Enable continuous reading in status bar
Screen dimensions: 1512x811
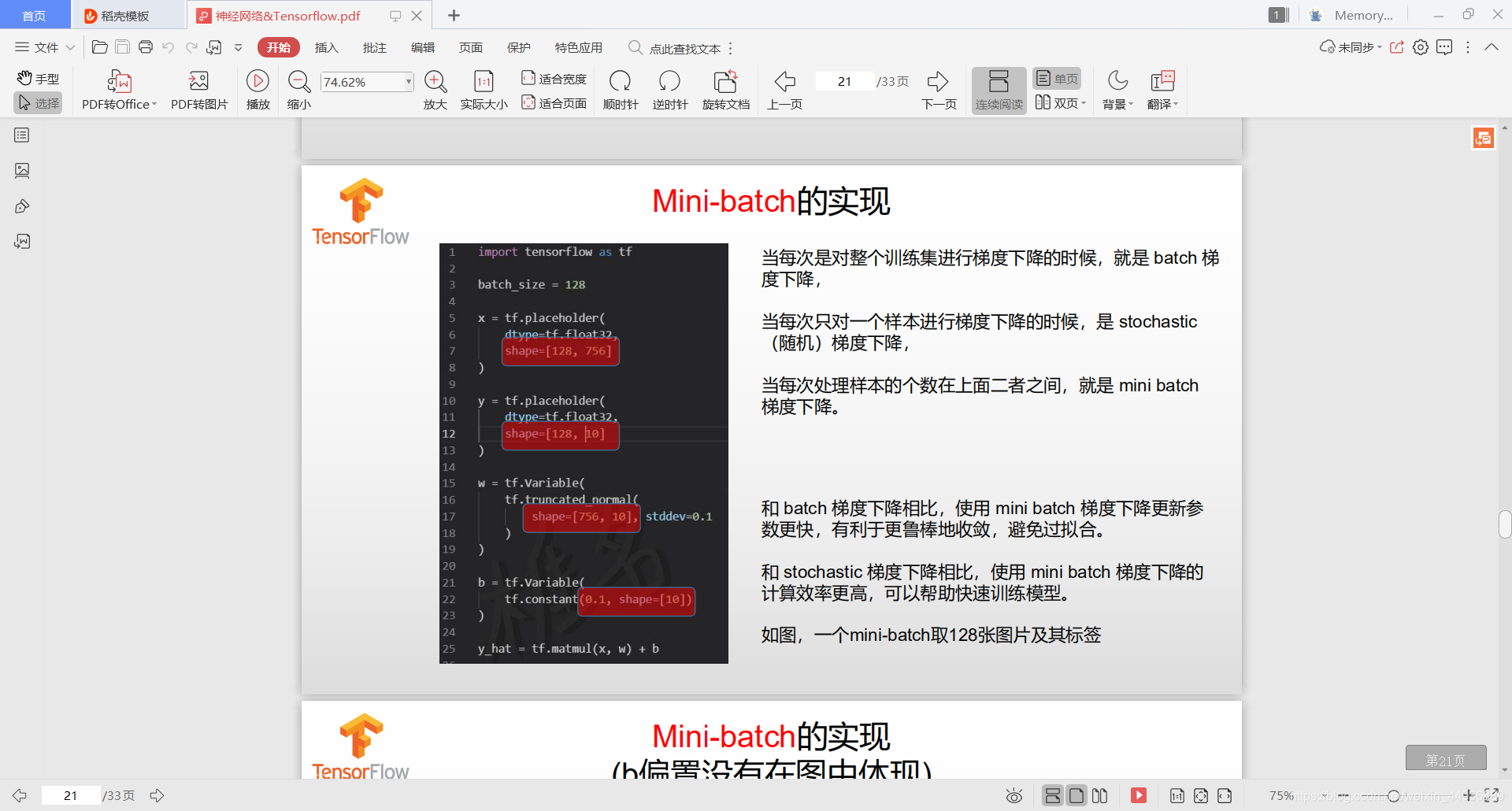coord(1052,795)
